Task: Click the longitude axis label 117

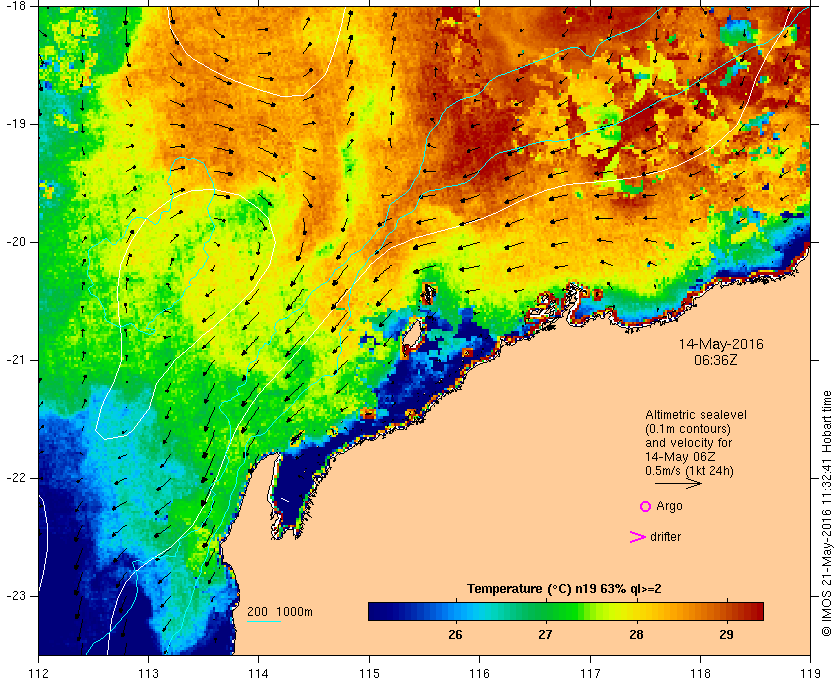Action: click(x=590, y=673)
